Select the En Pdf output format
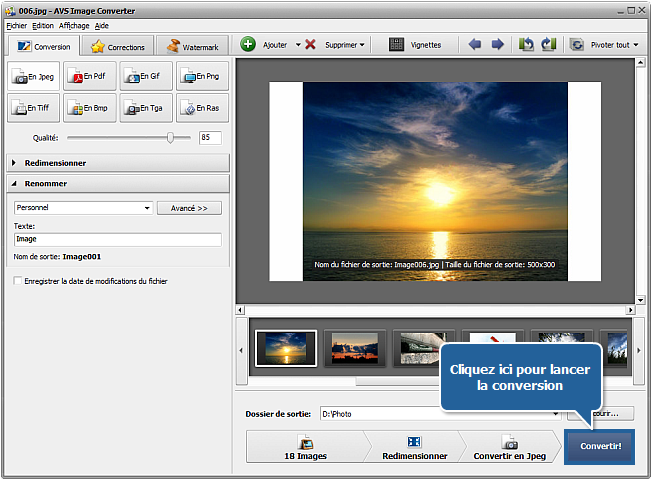 (89, 77)
